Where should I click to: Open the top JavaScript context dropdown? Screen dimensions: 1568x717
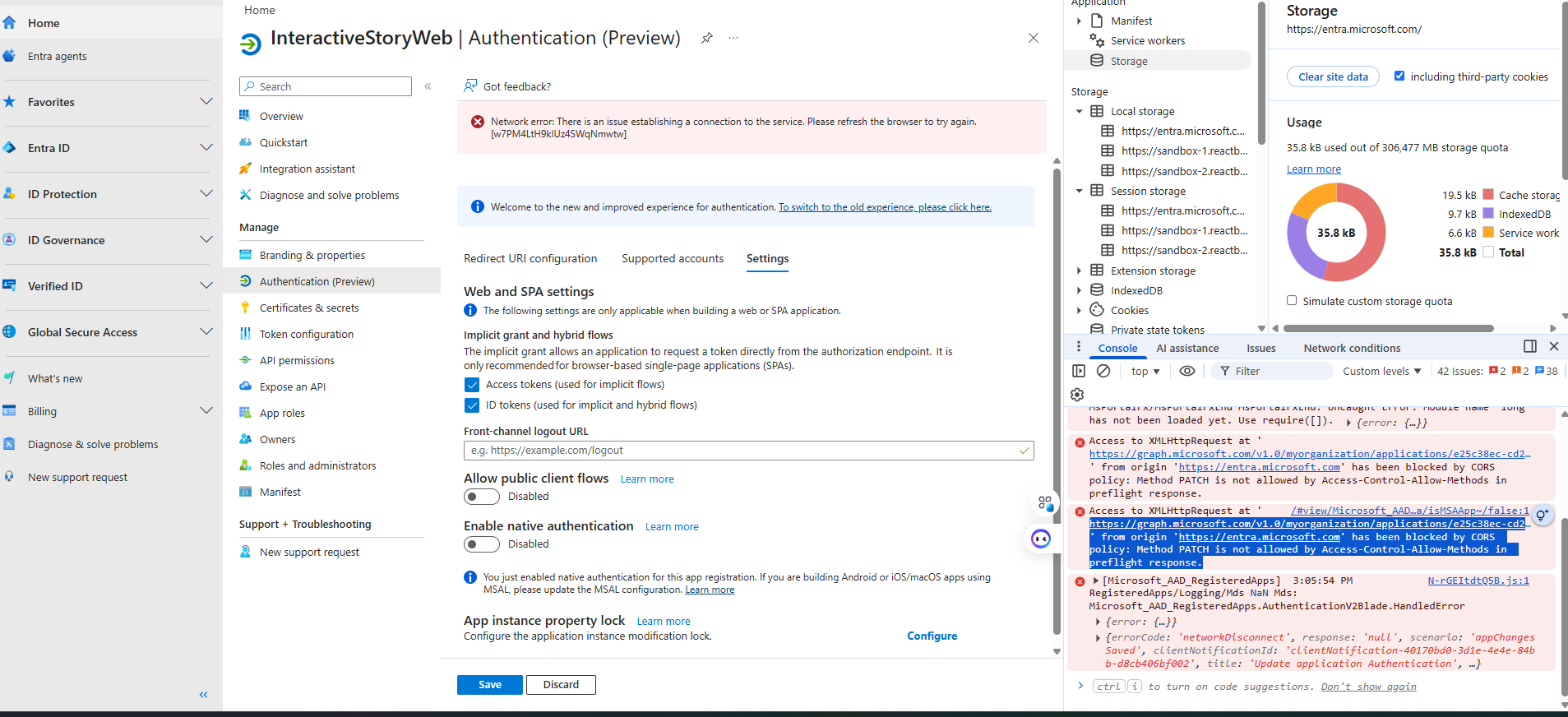pos(1145,371)
